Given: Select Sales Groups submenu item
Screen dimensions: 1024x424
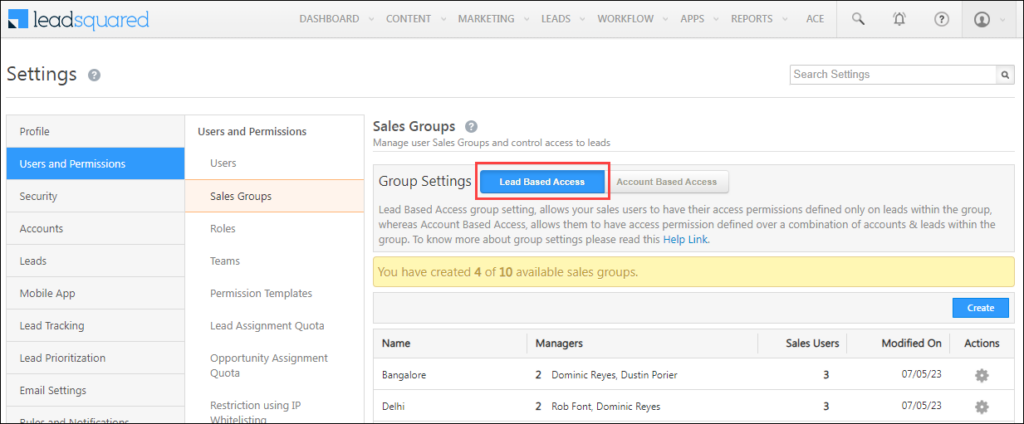Looking at the screenshot, I should (274, 196).
